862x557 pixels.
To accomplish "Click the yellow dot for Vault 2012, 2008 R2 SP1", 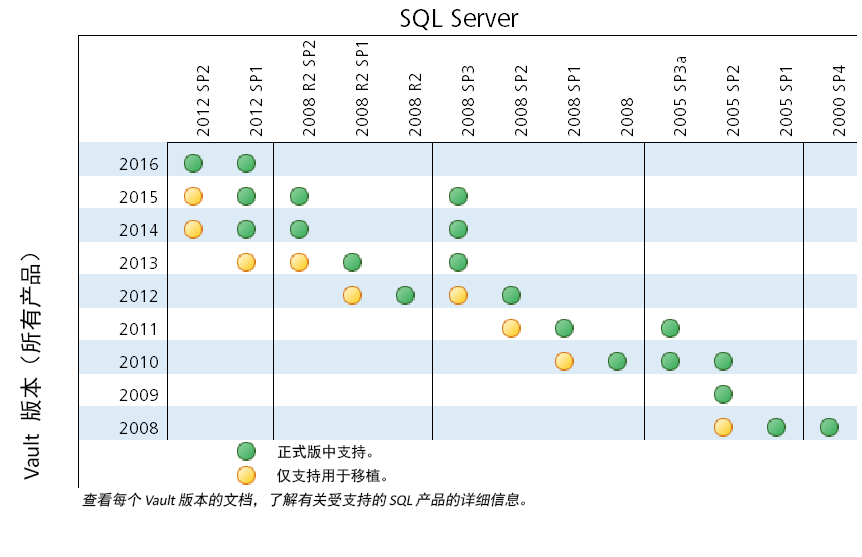I will click(x=352, y=295).
